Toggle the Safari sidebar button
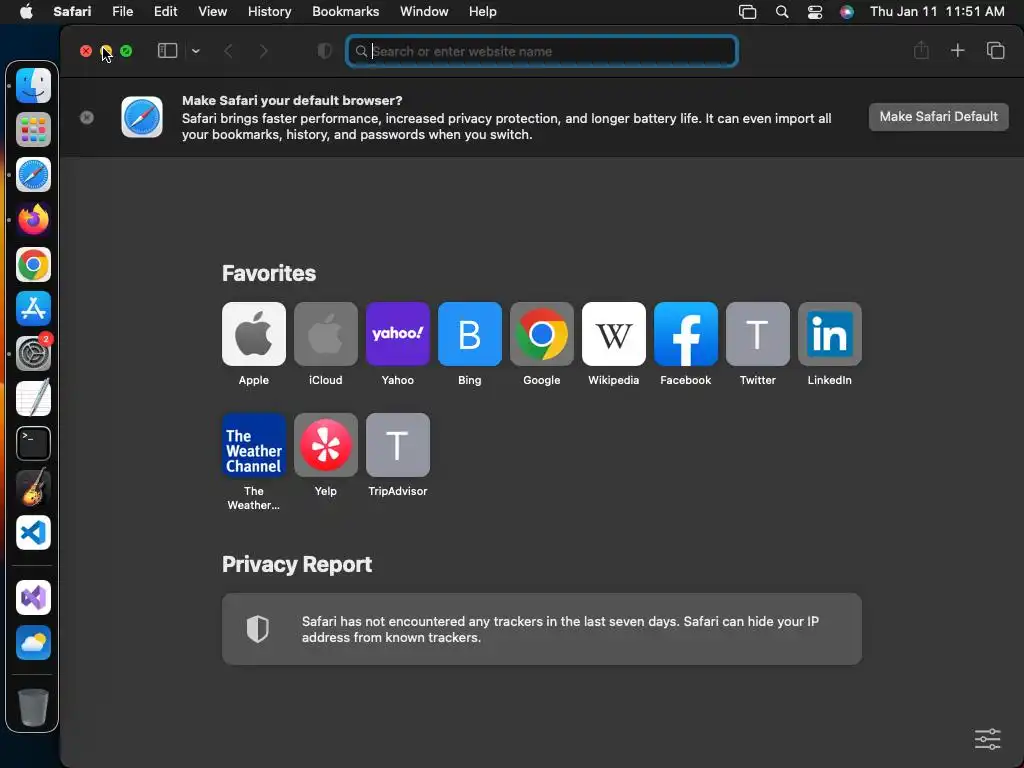Image resolution: width=1024 pixels, height=768 pixels. [168, 51]
